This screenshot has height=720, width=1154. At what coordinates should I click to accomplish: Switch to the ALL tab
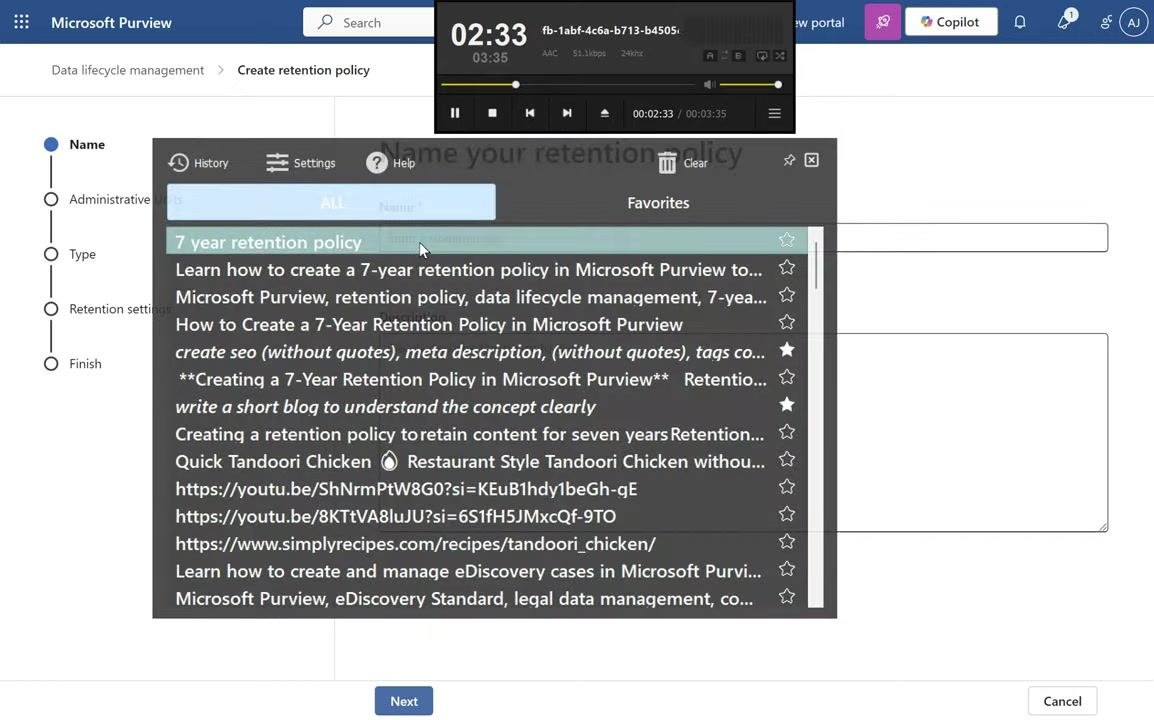coord(331,202)
